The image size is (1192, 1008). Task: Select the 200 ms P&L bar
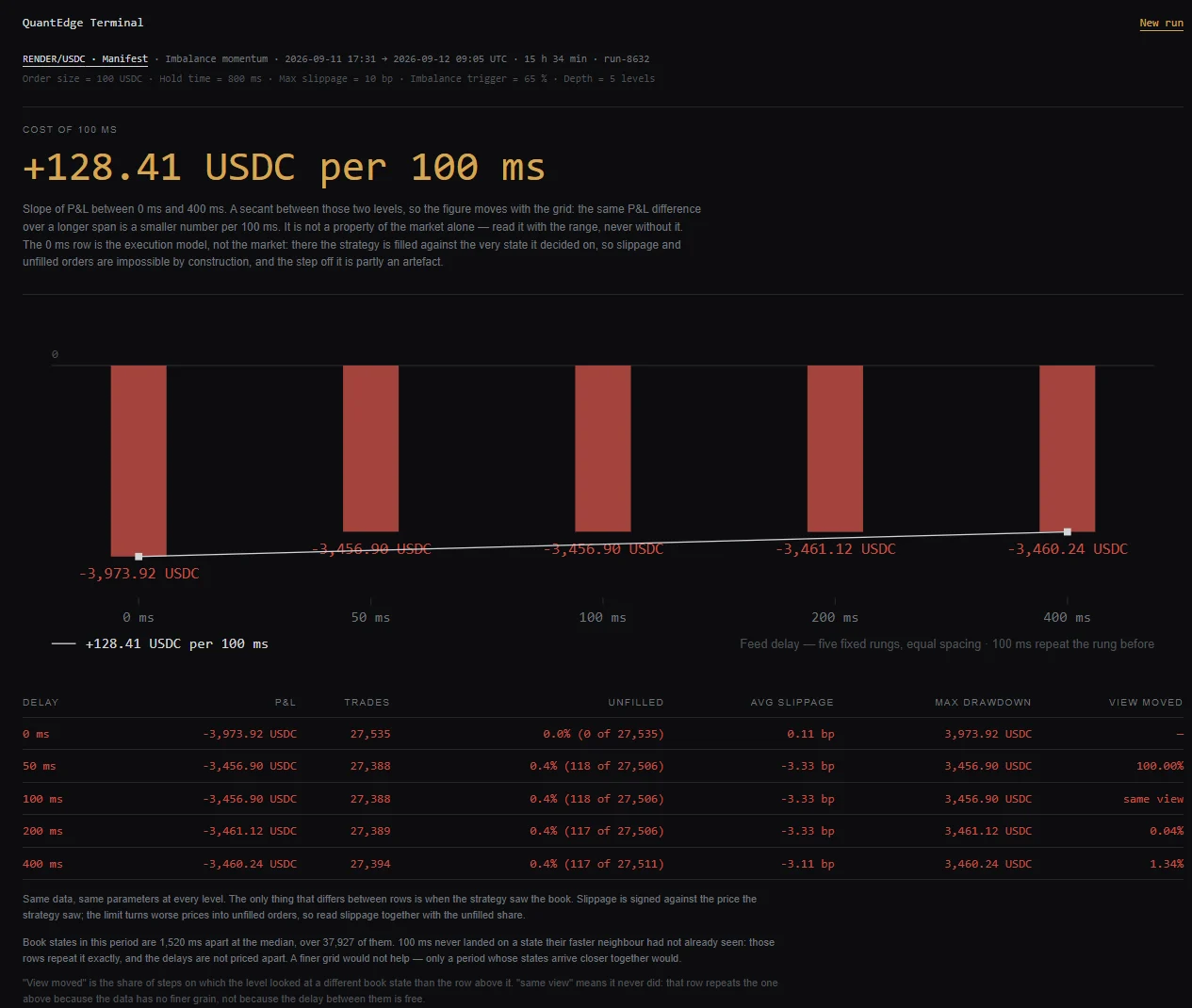tap(835, 448)
